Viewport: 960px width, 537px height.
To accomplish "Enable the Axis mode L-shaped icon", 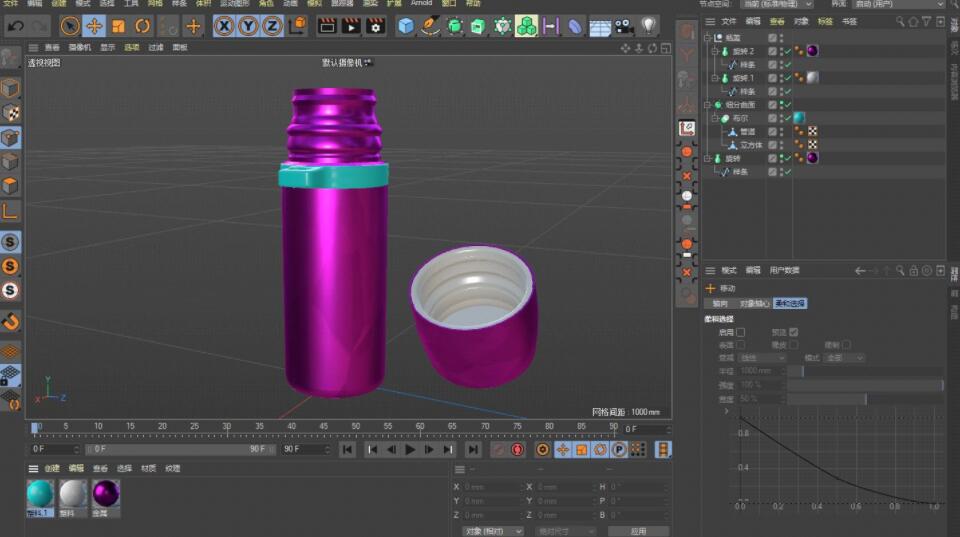I will 10,211.
